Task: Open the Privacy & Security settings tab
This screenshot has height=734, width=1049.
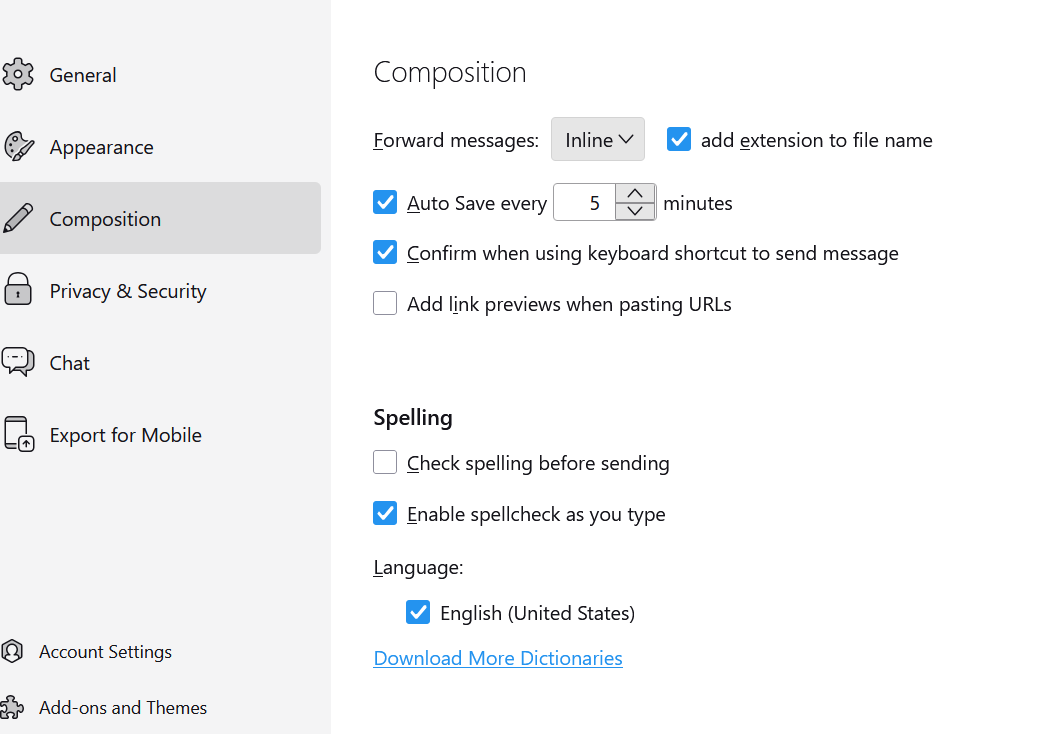Action: tap(128, 291)
